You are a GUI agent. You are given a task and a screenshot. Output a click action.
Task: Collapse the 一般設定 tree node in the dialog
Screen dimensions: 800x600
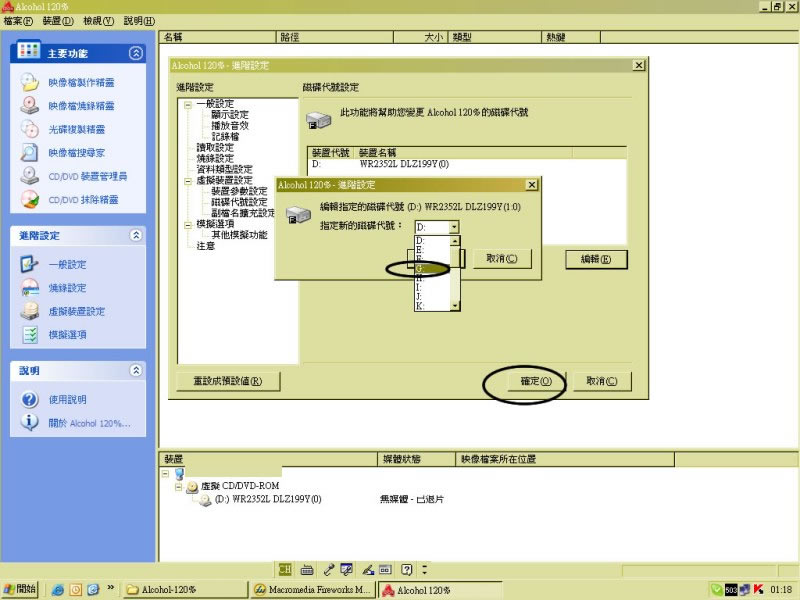tap(188, 105)
